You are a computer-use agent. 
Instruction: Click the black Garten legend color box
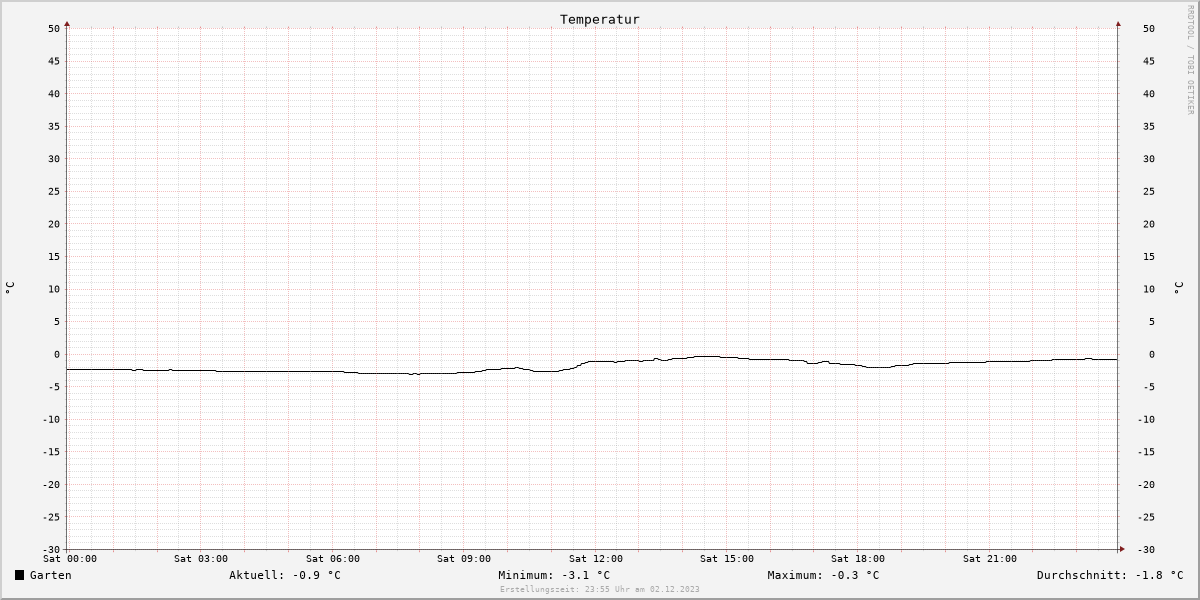click(19, 575)
